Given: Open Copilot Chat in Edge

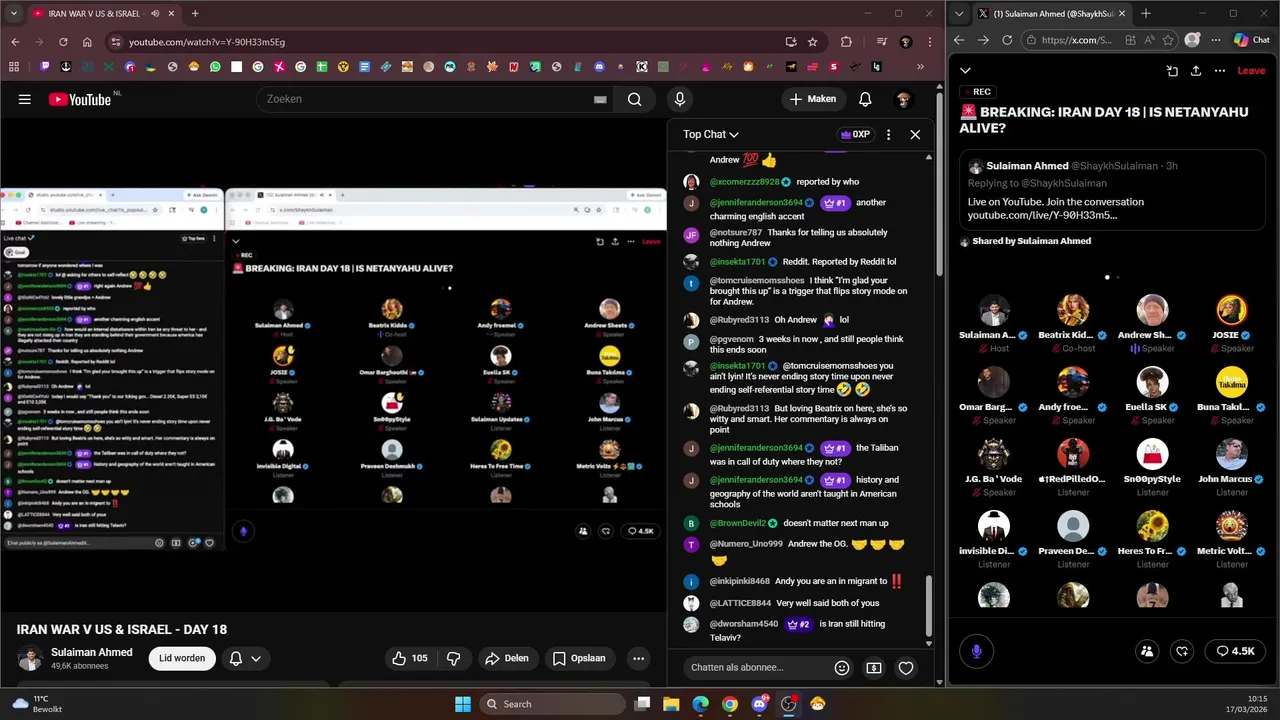Looking at the screenshot, I should (1252, 40).
